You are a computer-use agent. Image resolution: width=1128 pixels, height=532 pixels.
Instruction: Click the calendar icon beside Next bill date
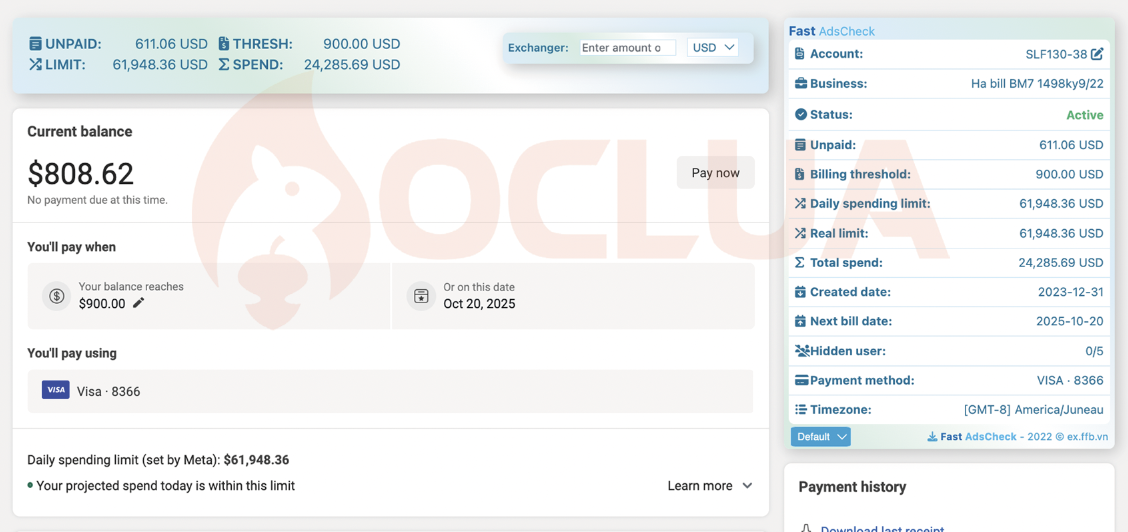(x=801, y=321)
